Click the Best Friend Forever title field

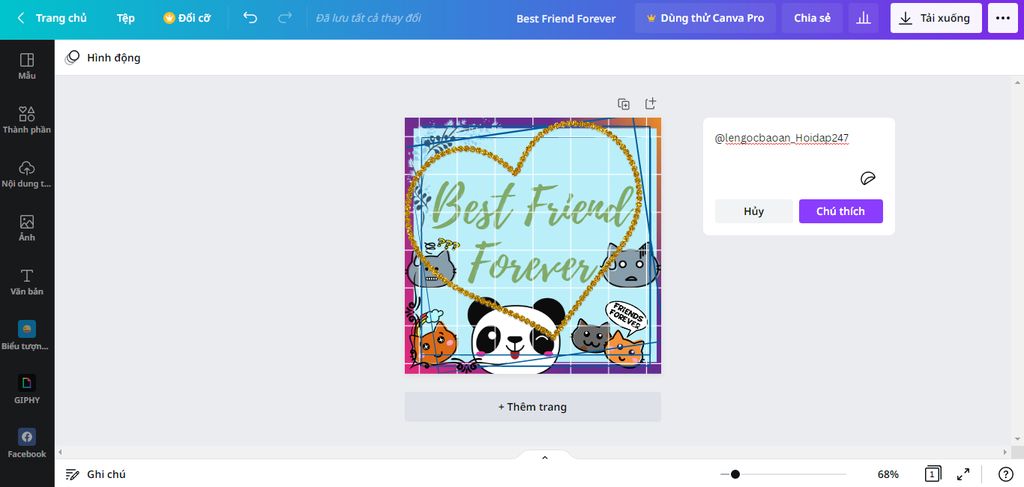point(566,18)
